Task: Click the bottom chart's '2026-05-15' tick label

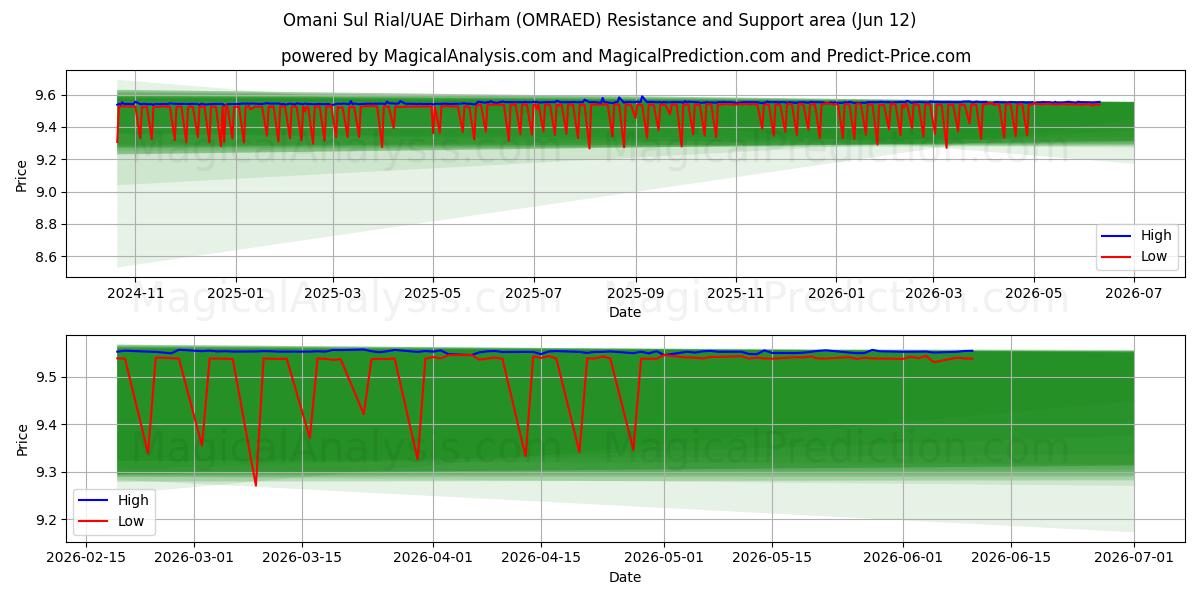Action: (x=772, y=558)
